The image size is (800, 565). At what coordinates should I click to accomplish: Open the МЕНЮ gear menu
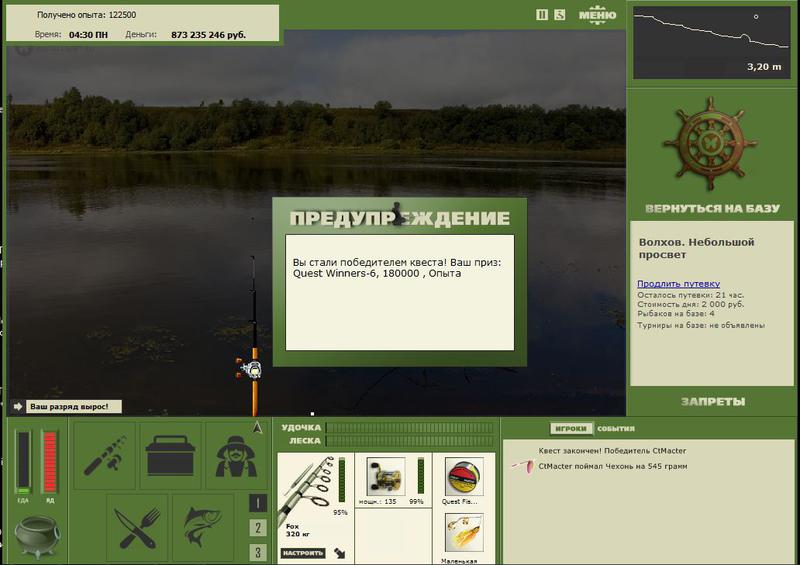597,15
